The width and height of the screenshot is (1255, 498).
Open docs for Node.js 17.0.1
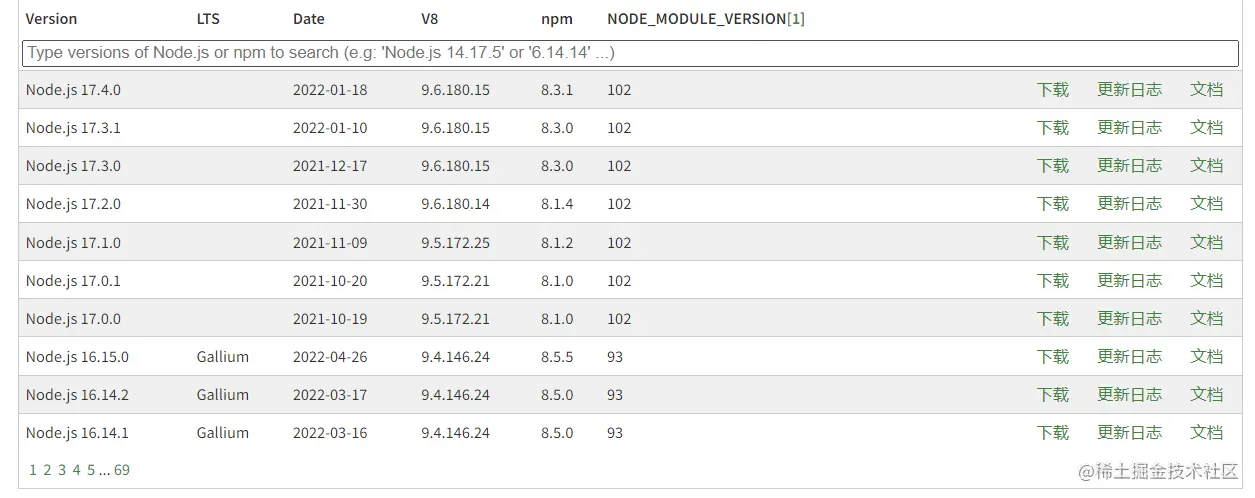[1207, 281]
